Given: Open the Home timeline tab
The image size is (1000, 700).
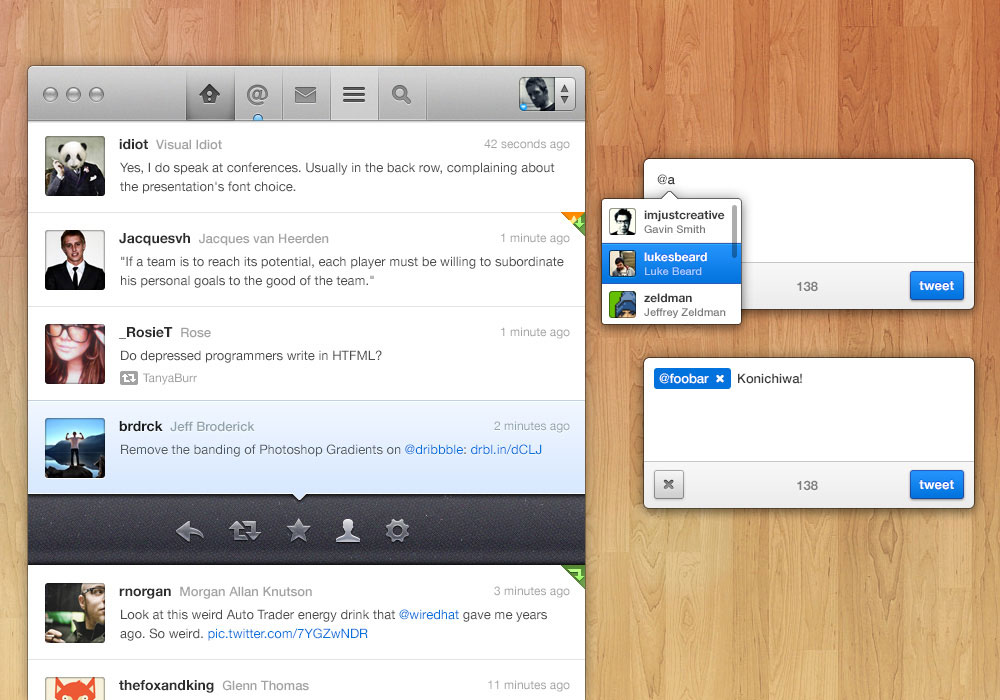Looking at the screenshot, I should pos(210,95).
